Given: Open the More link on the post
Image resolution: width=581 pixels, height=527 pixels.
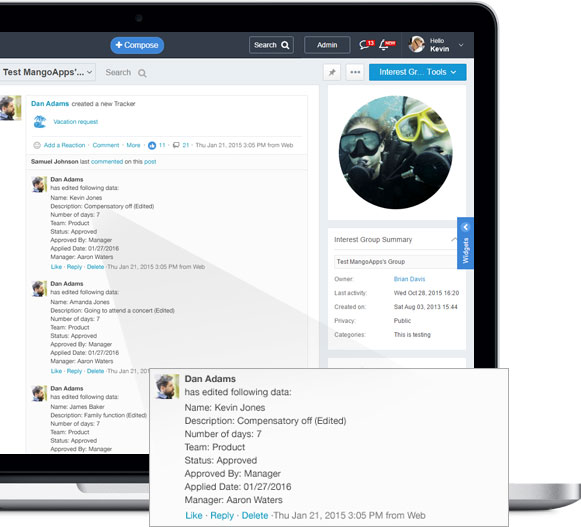Looking at the screenshot, I should click(133, 145).
